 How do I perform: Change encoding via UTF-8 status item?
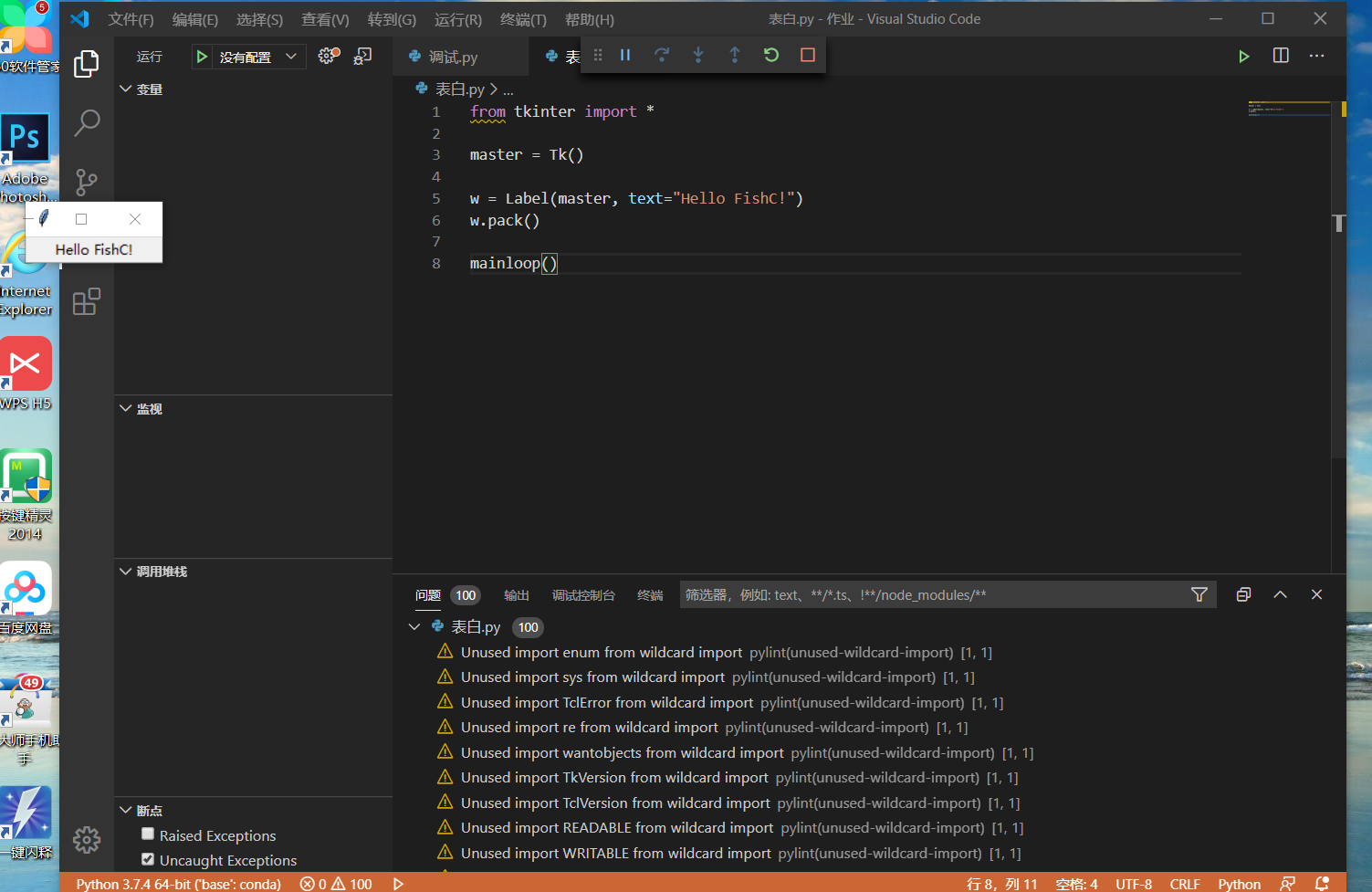(1134, 884)
